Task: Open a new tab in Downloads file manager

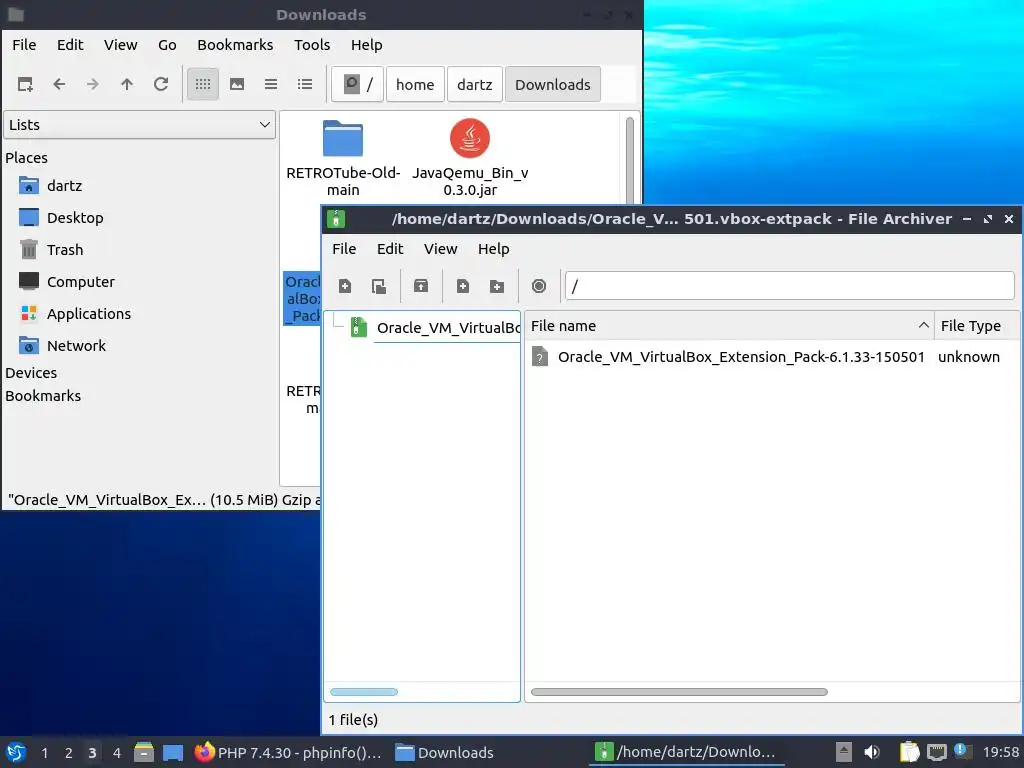Action: 25,84
